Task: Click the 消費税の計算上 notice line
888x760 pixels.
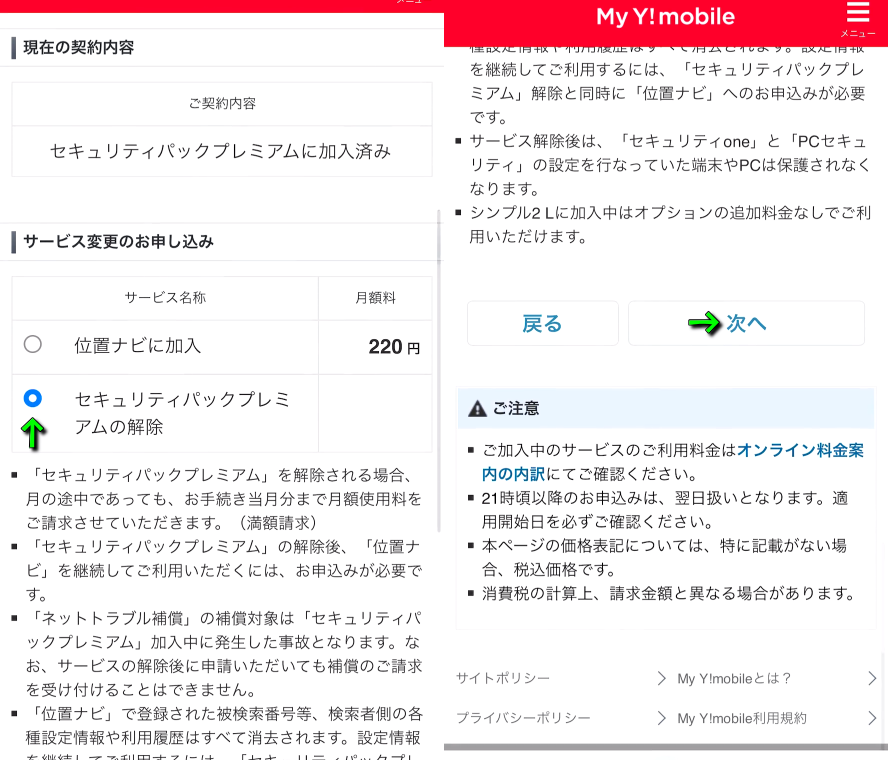Action: (669, 593)
